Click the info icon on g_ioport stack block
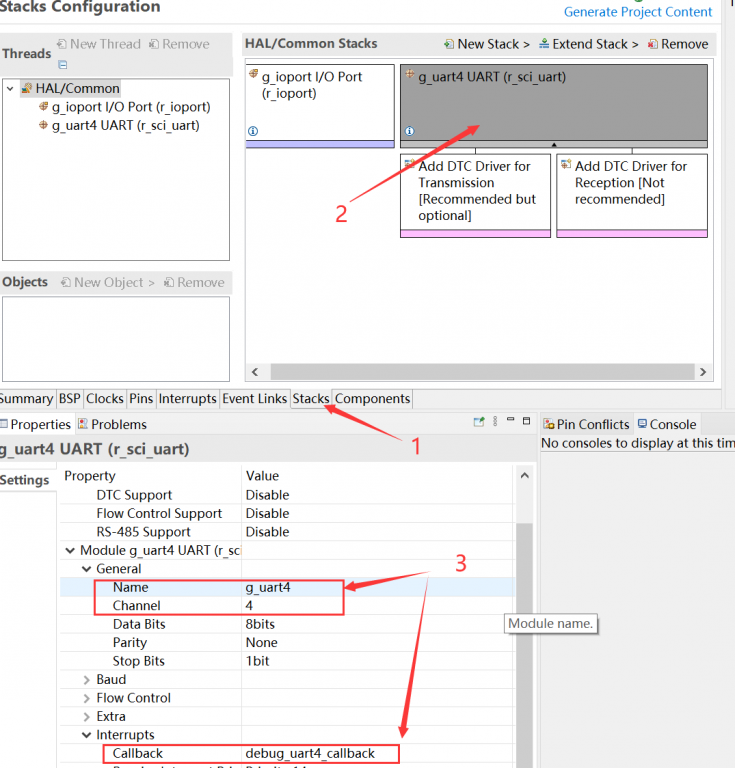Screen dimensions: 735x768 click(252, 131)
